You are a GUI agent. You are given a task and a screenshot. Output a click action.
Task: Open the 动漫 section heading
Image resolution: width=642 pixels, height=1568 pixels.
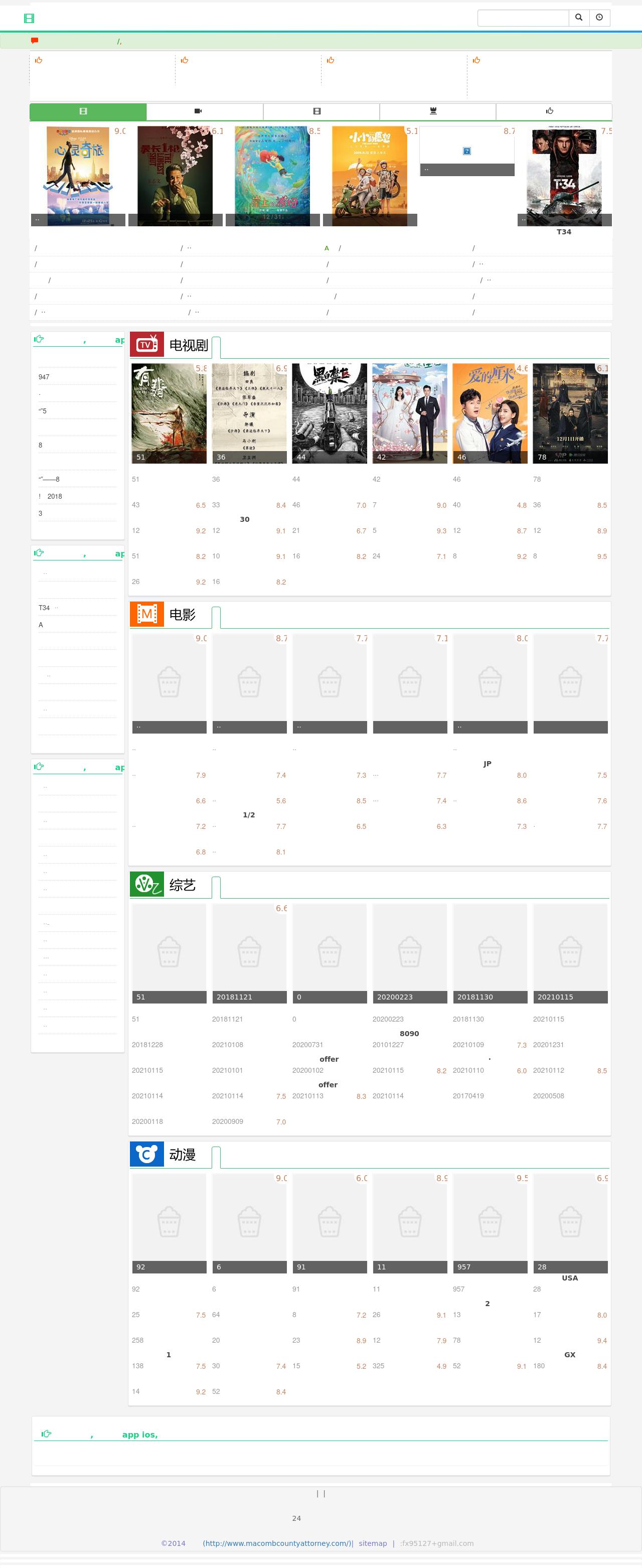pyautogui.click(x=183, y=1155)
